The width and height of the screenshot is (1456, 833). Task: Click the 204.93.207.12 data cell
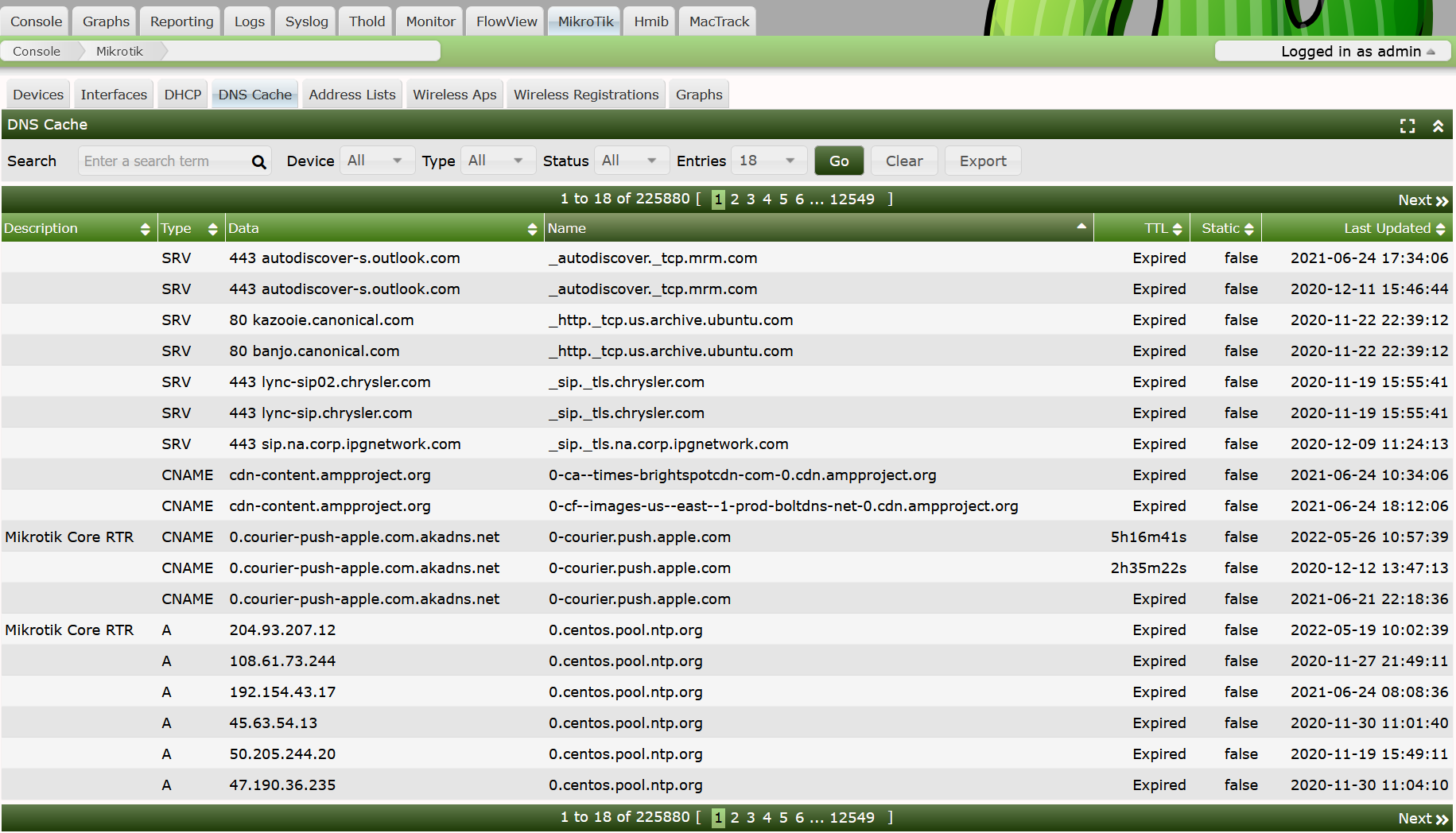click(x=282, y=630)
